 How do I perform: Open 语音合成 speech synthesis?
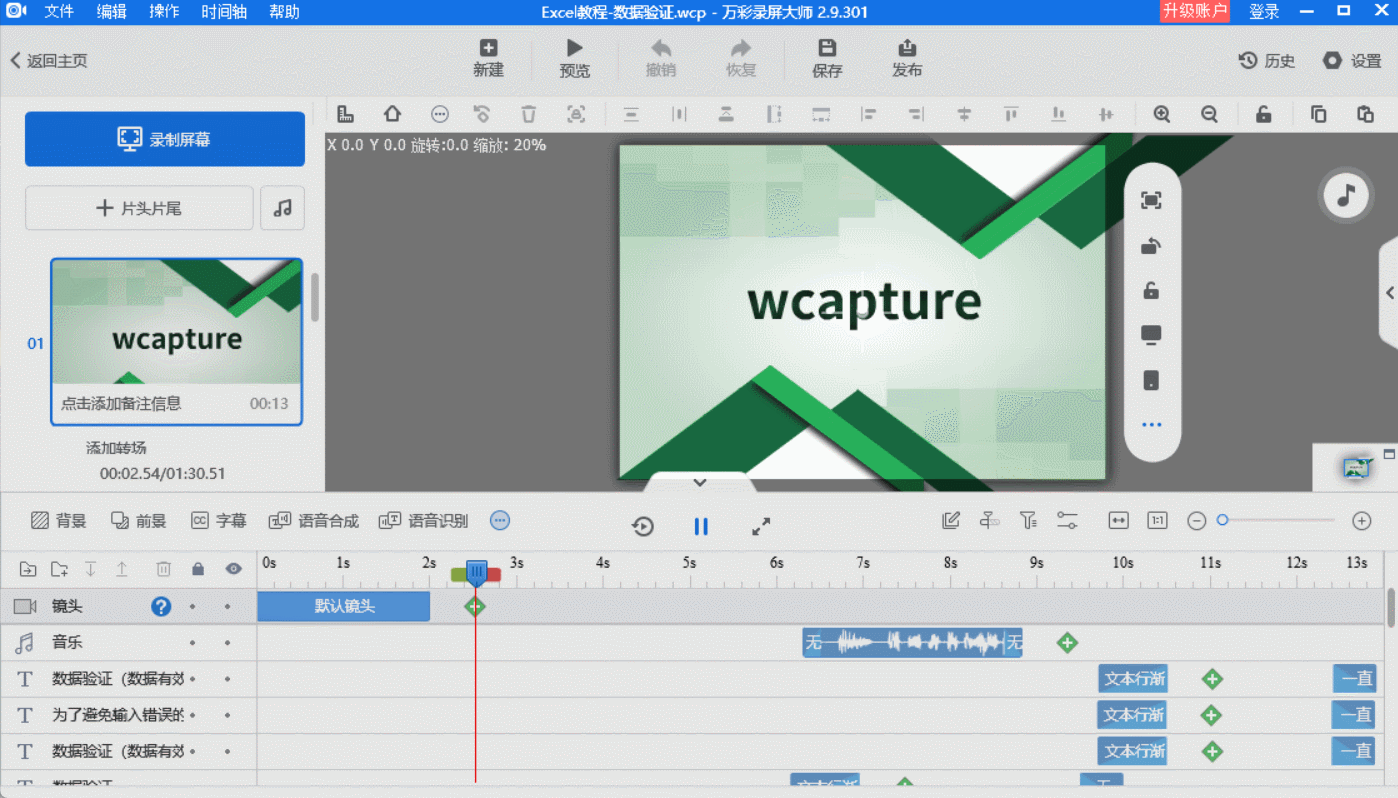pyautogui.click(x=313, y=521)
